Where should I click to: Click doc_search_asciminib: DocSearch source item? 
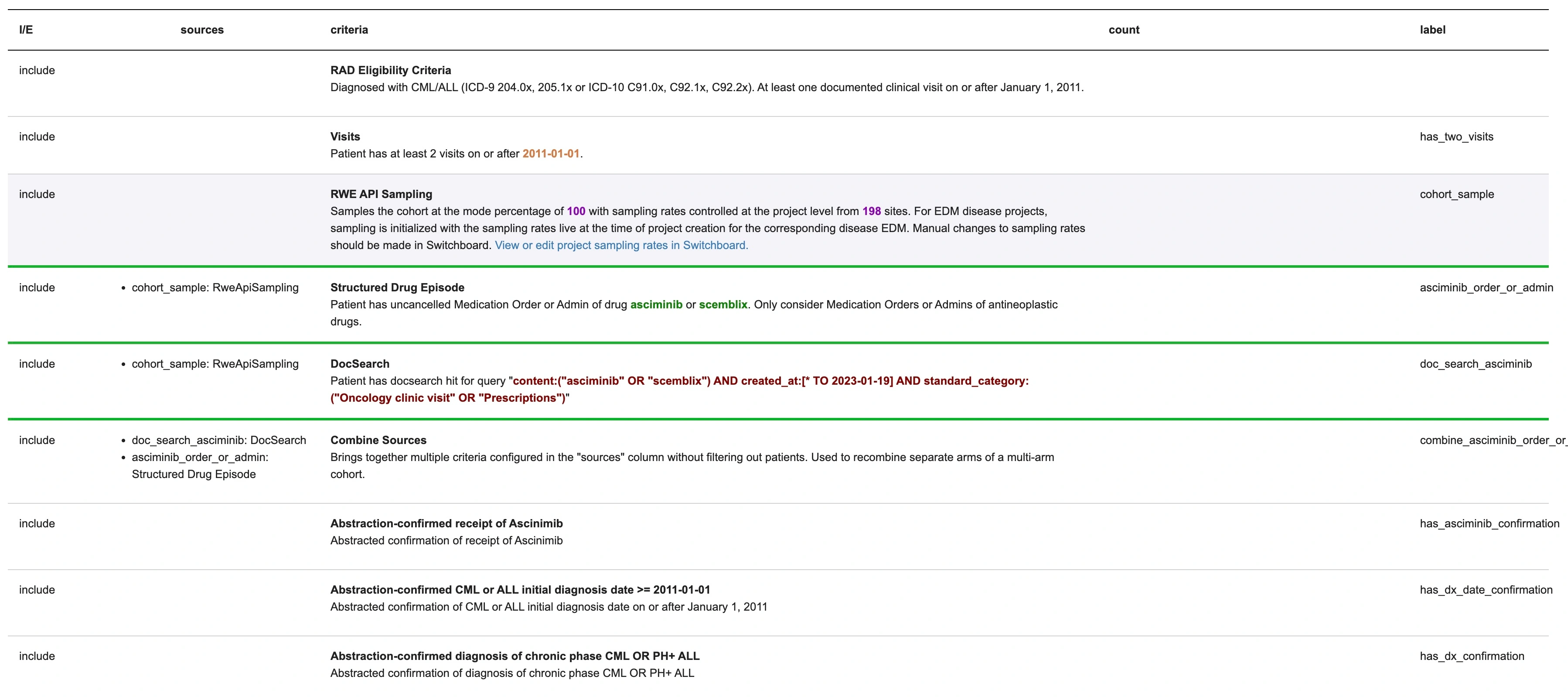click(218, 440)
